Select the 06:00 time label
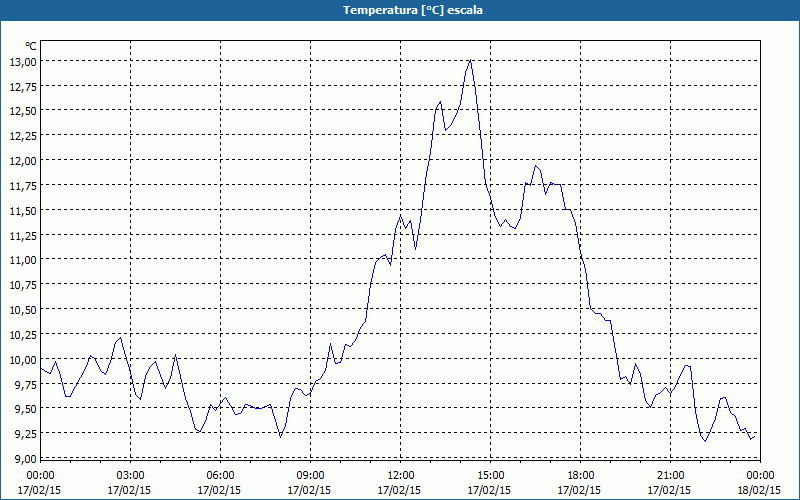 (220, 476)
